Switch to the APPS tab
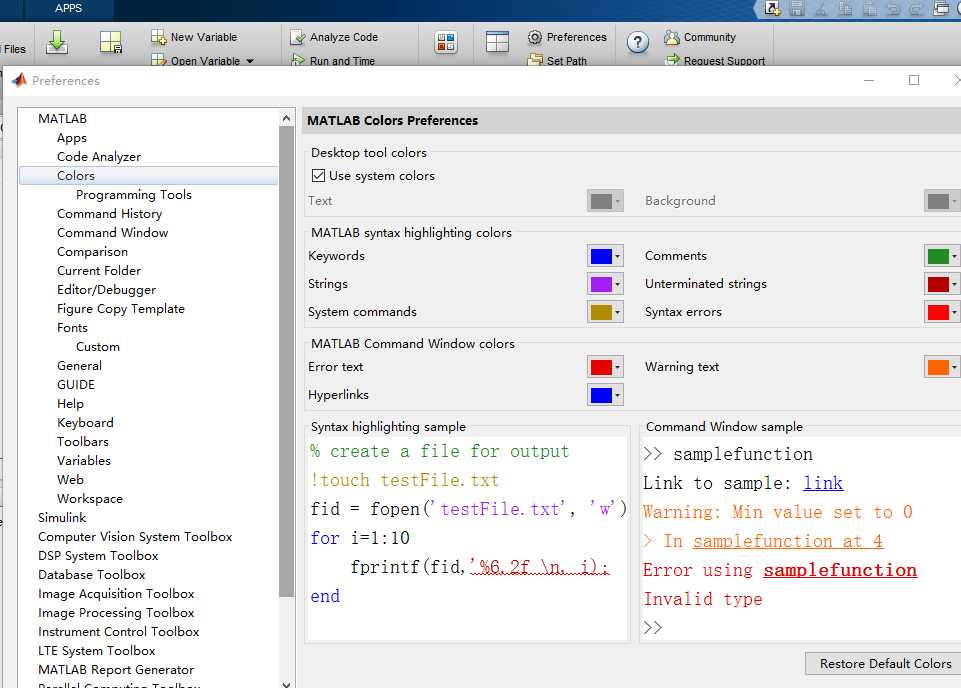 click(x=68, y=9)
